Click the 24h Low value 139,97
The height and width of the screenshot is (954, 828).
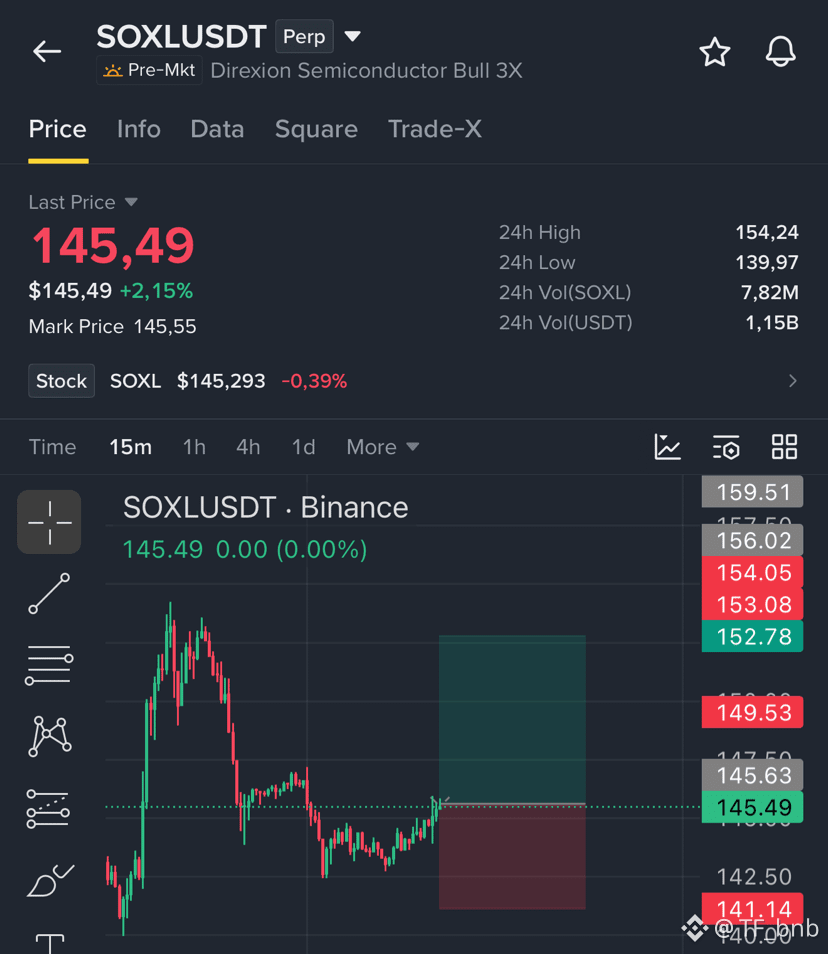click(767, 262)
